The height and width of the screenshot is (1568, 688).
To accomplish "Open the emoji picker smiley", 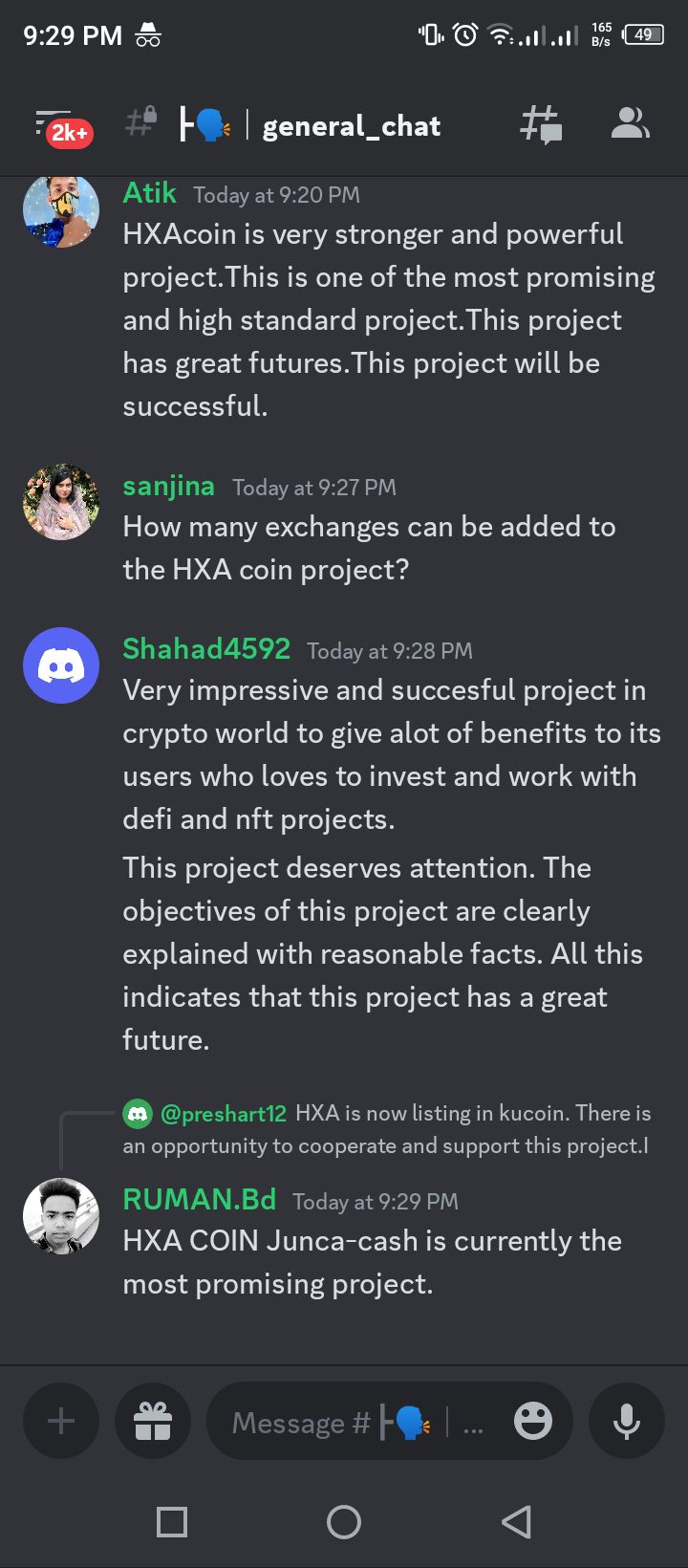I will click(x=533, y=1422).
